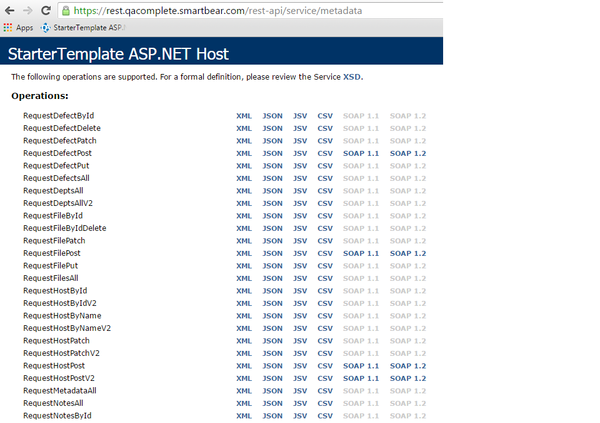Select the RequestFilePost operation name

coord(52,253)
